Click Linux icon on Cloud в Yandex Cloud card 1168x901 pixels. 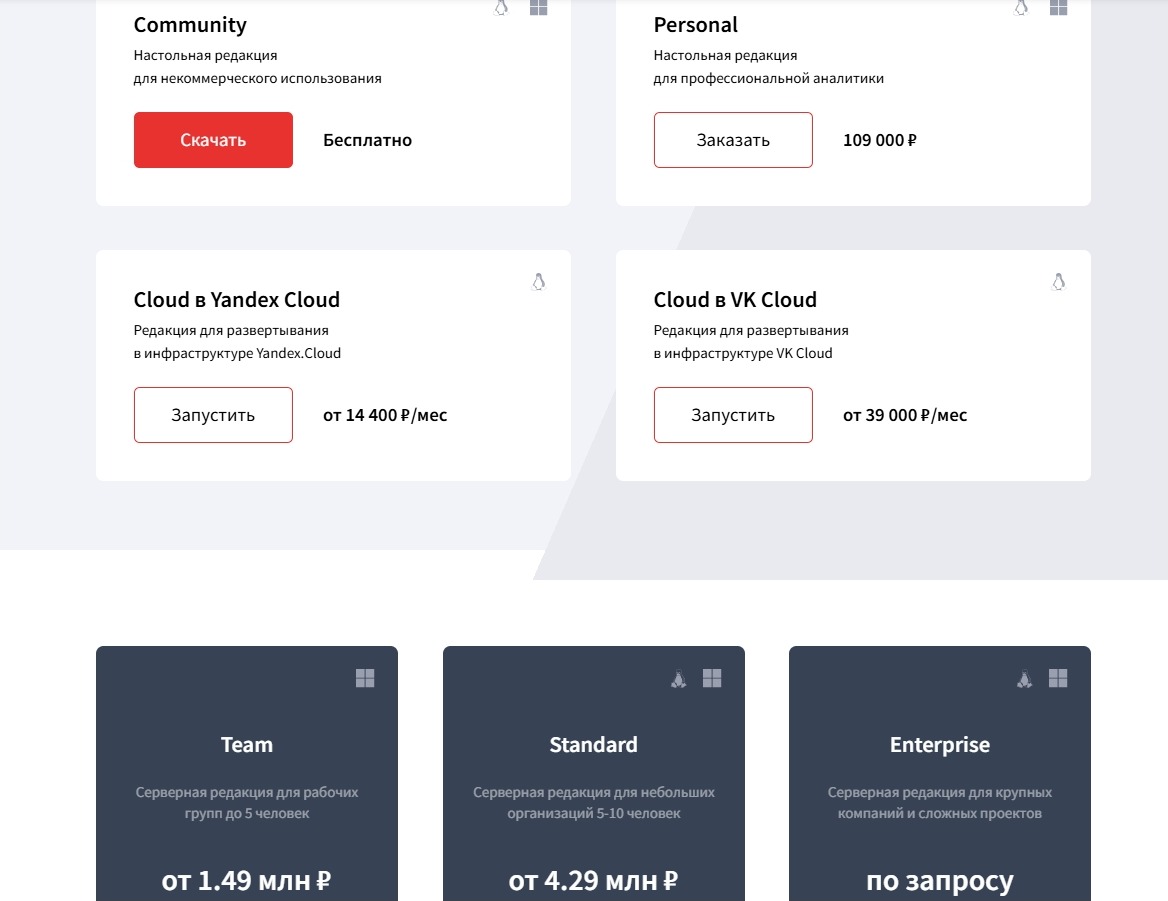coord(539,282)
